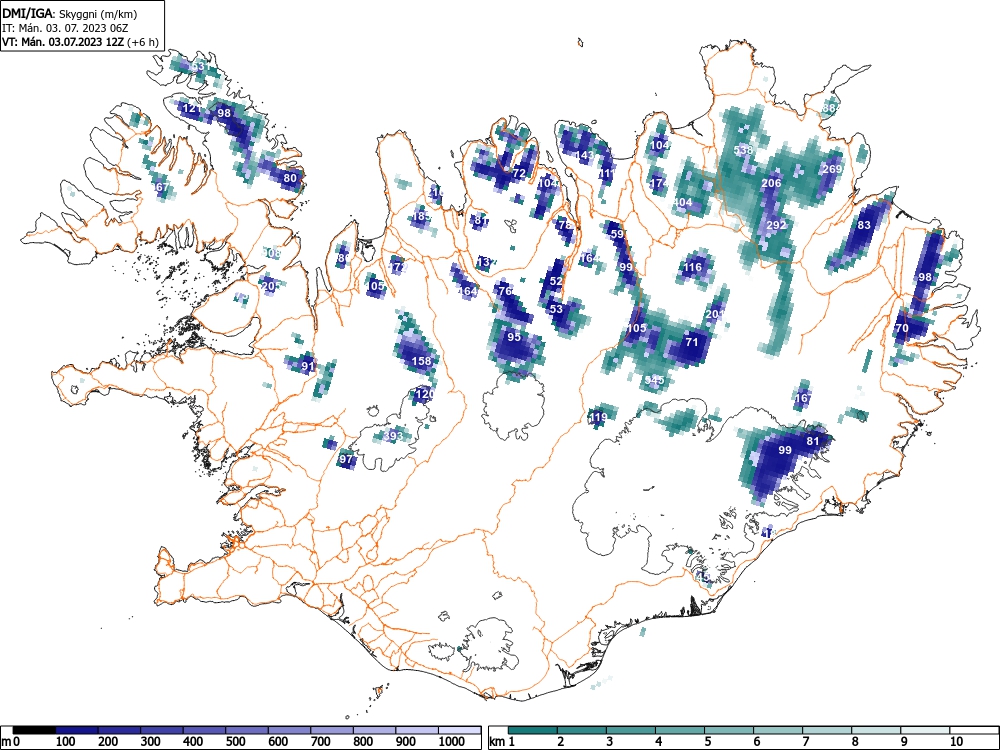Click the visibility value 119 on the map
This screenshot has width=1000, height=750.
coord(598,418)
